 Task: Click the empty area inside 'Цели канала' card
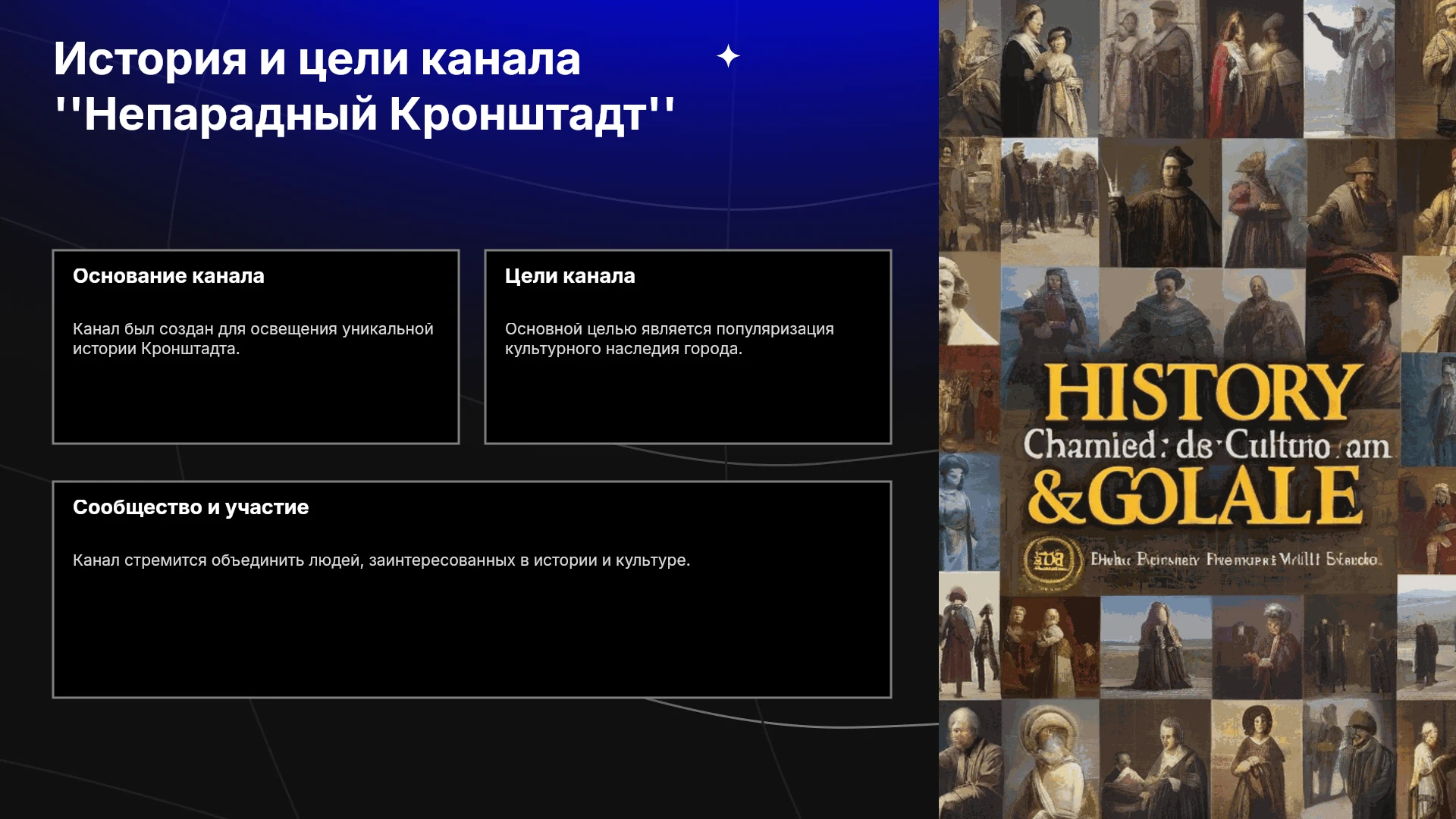pyautogui.click(x=688, y=400)
